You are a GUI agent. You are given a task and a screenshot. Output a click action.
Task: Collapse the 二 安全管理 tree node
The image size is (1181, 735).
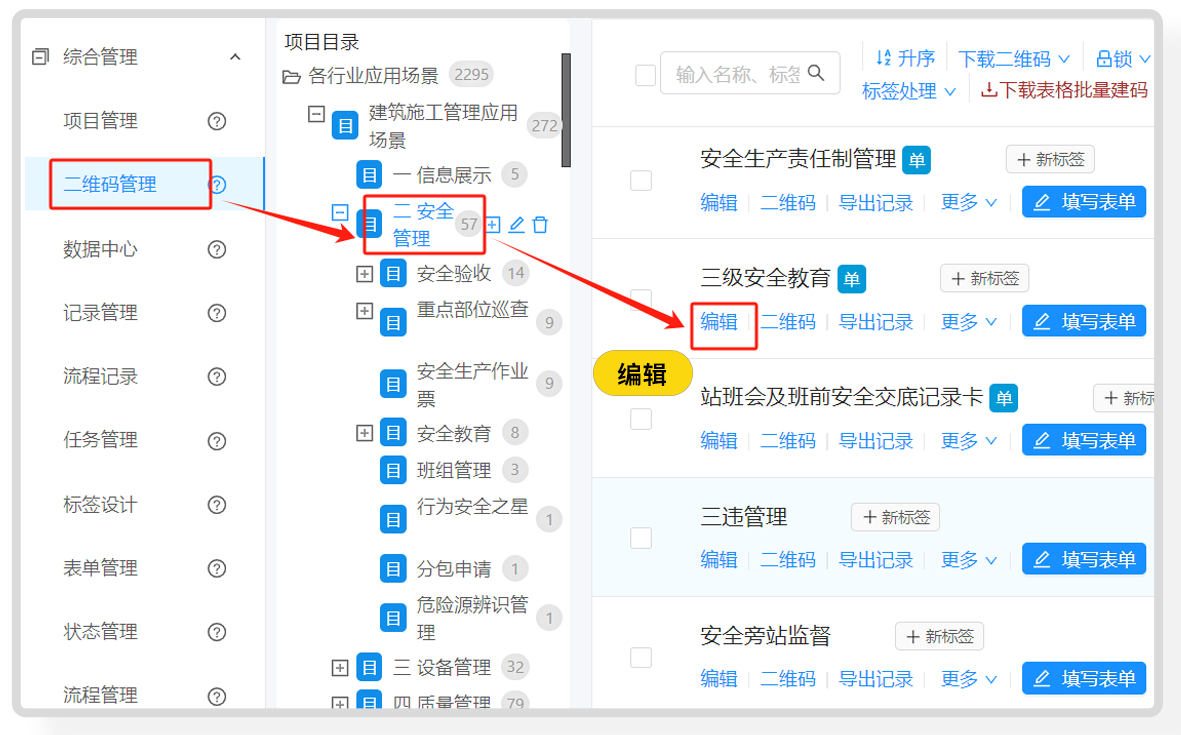point(340,212)
